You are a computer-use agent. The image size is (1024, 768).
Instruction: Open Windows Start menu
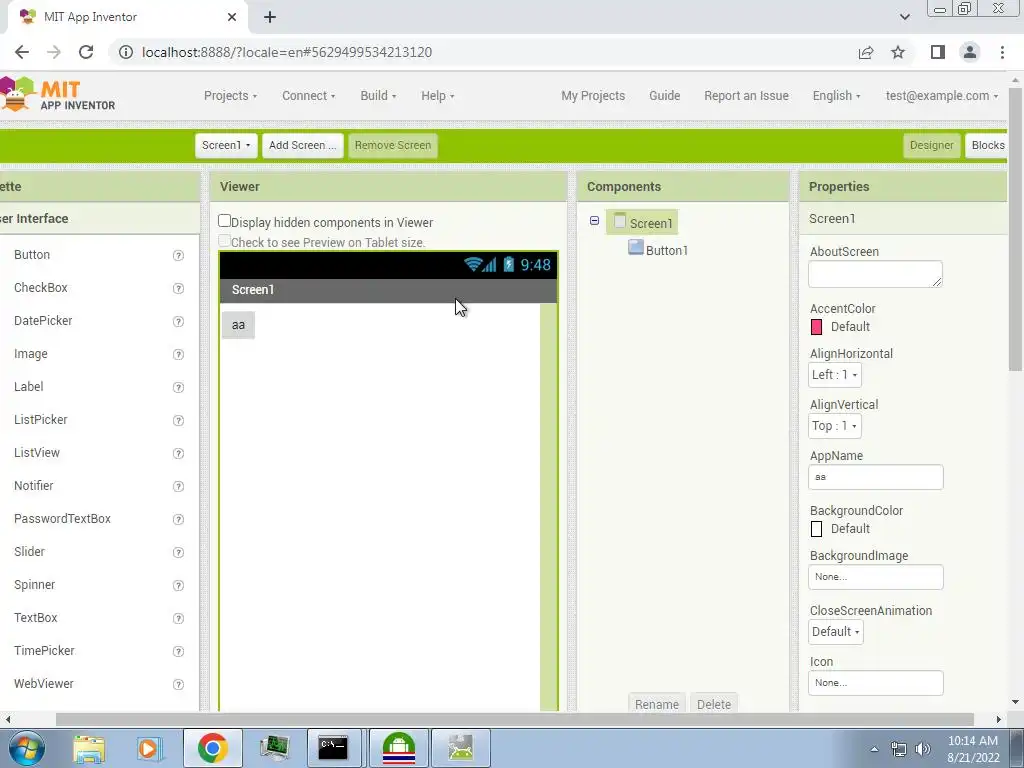pyautogui.click(x=26, y=748)
